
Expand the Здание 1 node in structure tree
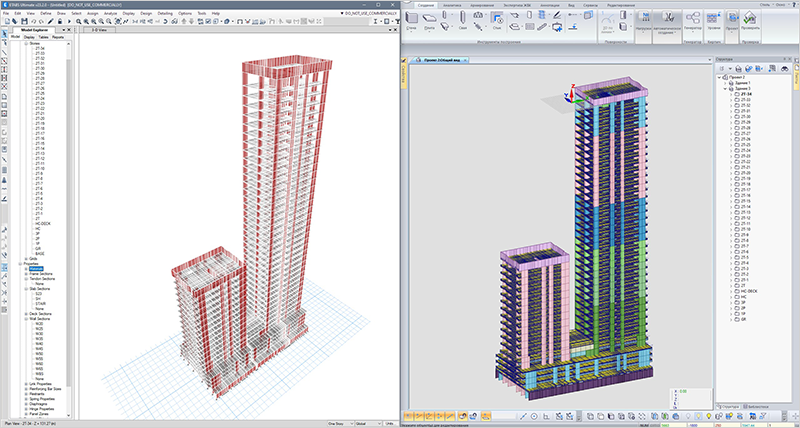(726, 83)
